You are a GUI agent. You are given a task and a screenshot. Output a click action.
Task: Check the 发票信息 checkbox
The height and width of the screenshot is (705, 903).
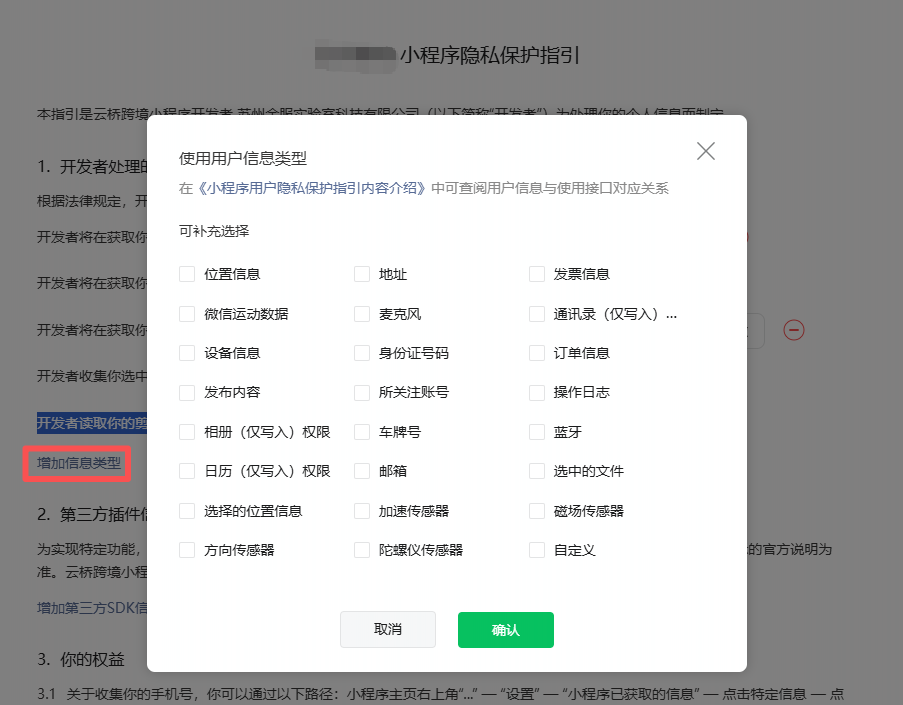(537, 274)
